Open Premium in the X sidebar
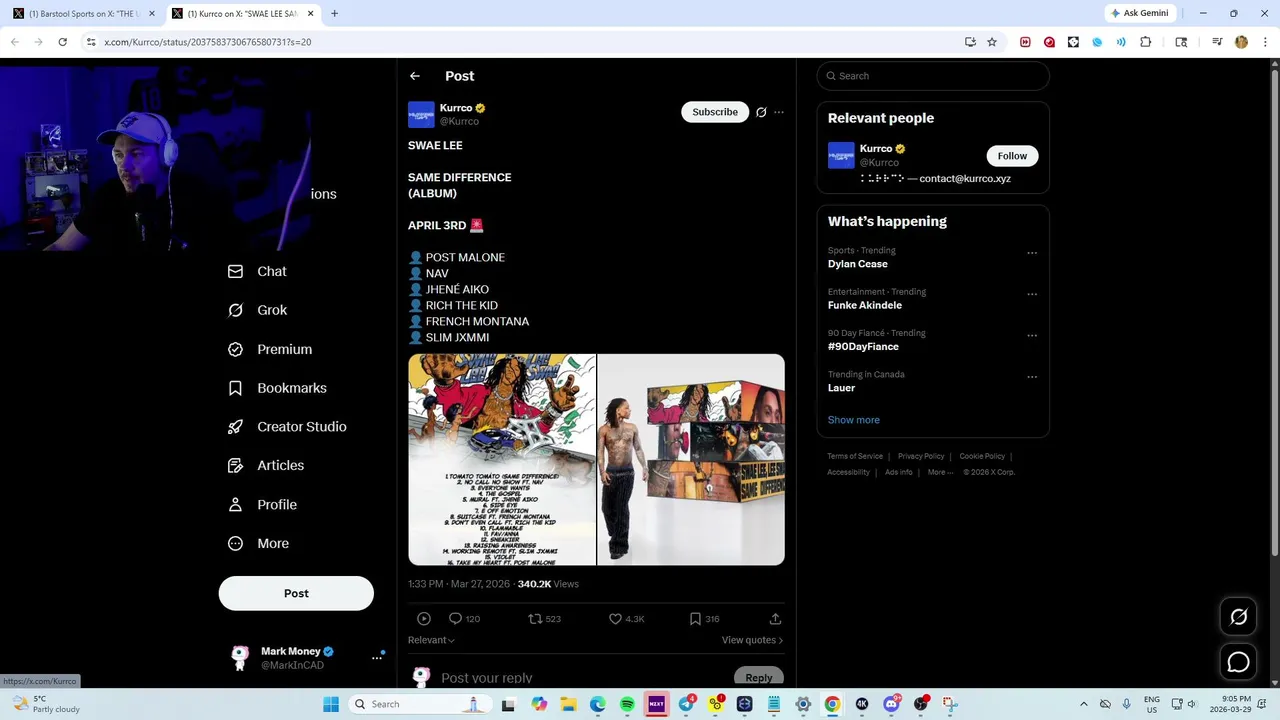Screen dimensions: 1280x720 (270, 349)
